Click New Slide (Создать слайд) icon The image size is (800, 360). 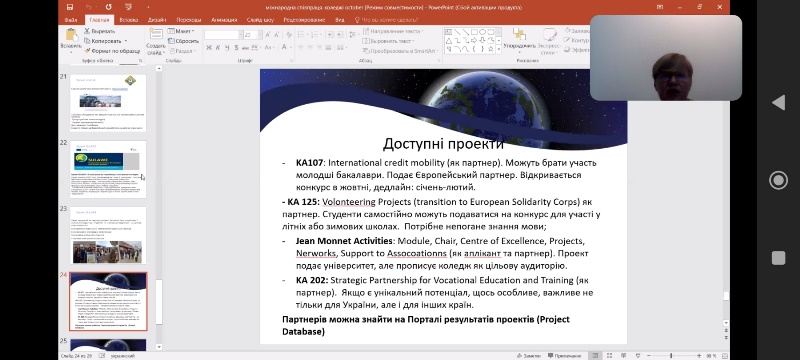pos(156,35)
